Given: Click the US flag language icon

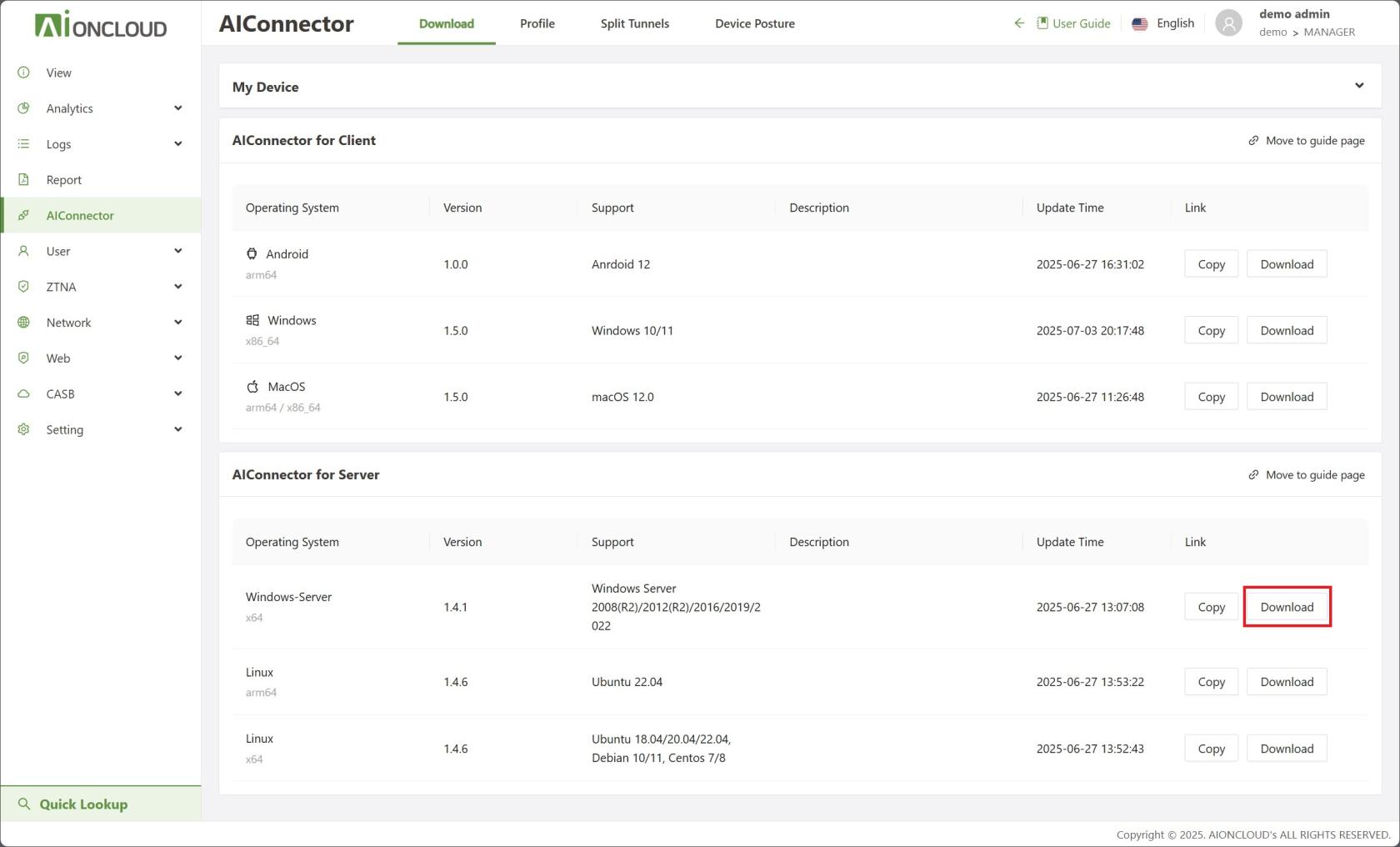Looking at the screenshot, I should pyautogui.click(x=1140, y=24).
